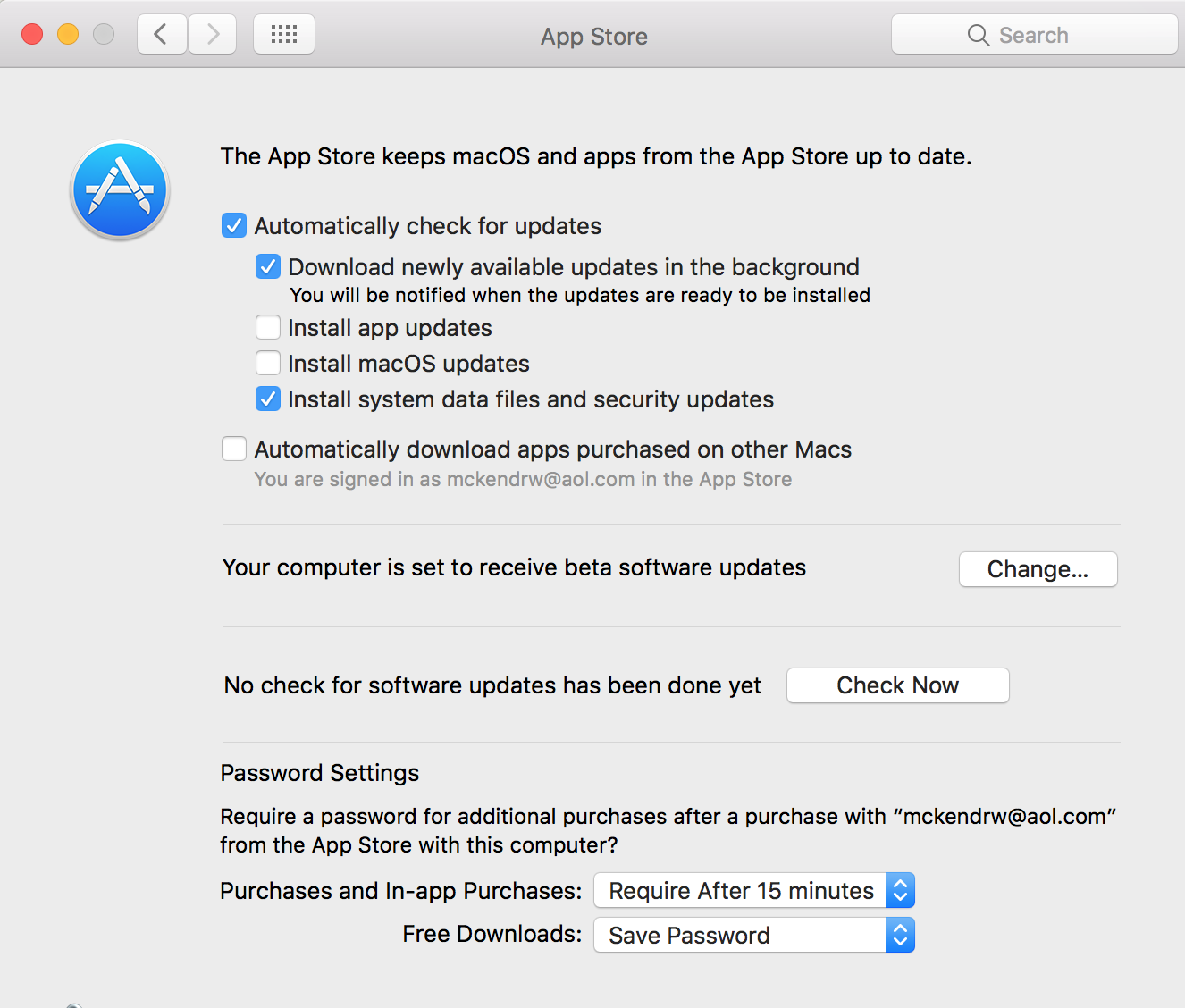Open the Free Downloads dropdown

(754, 935)
